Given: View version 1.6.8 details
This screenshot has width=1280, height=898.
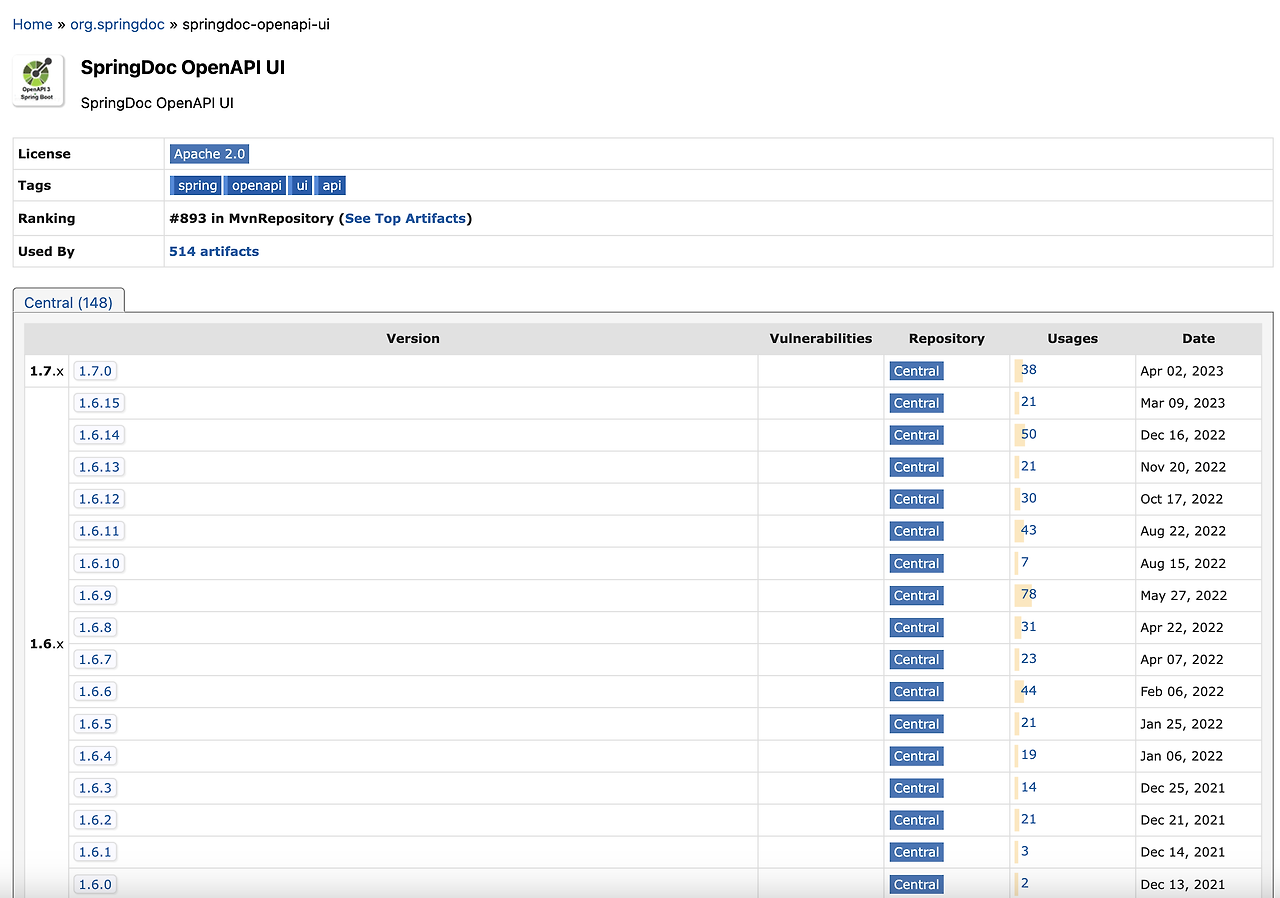Looking at the screenshot, I should (x=96, y=627).
